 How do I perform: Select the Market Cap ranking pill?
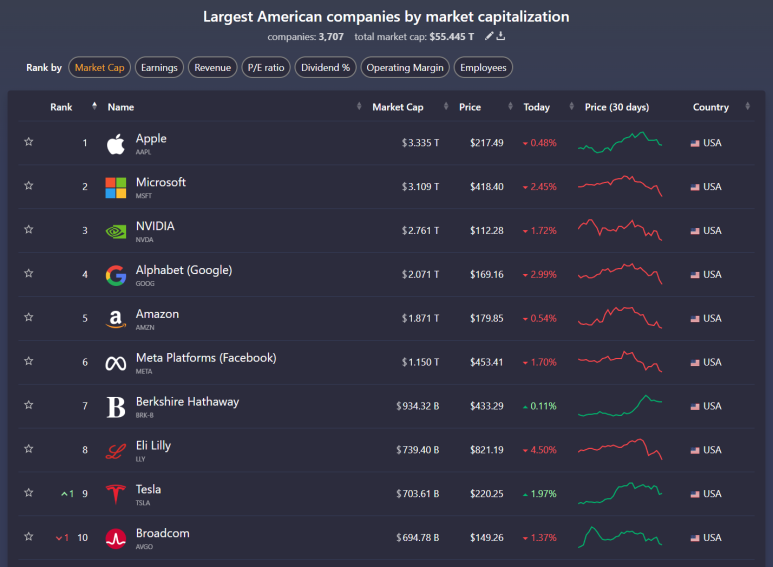[100, 68]
